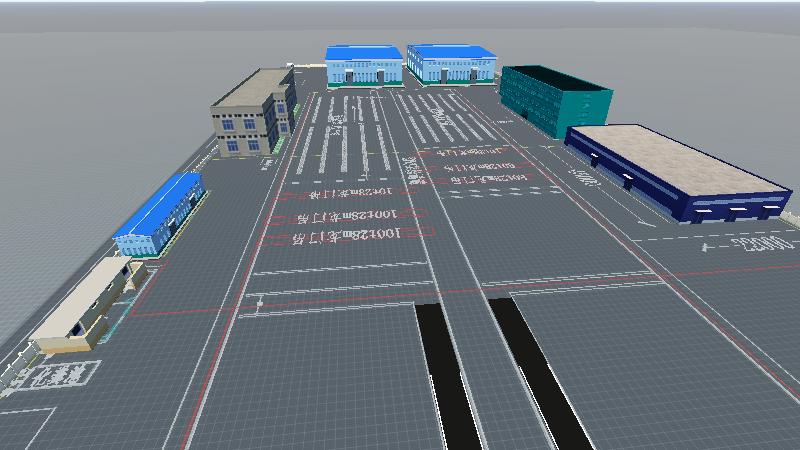The image size is (800, 450).
Task: Pick the left blue-roofed building at the far end
Action: (x=363, y=65)
